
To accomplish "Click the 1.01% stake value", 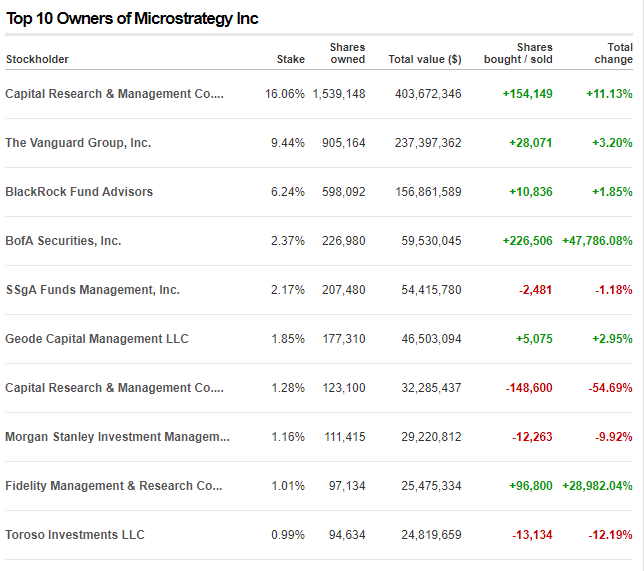I will [x=288, y=486].
